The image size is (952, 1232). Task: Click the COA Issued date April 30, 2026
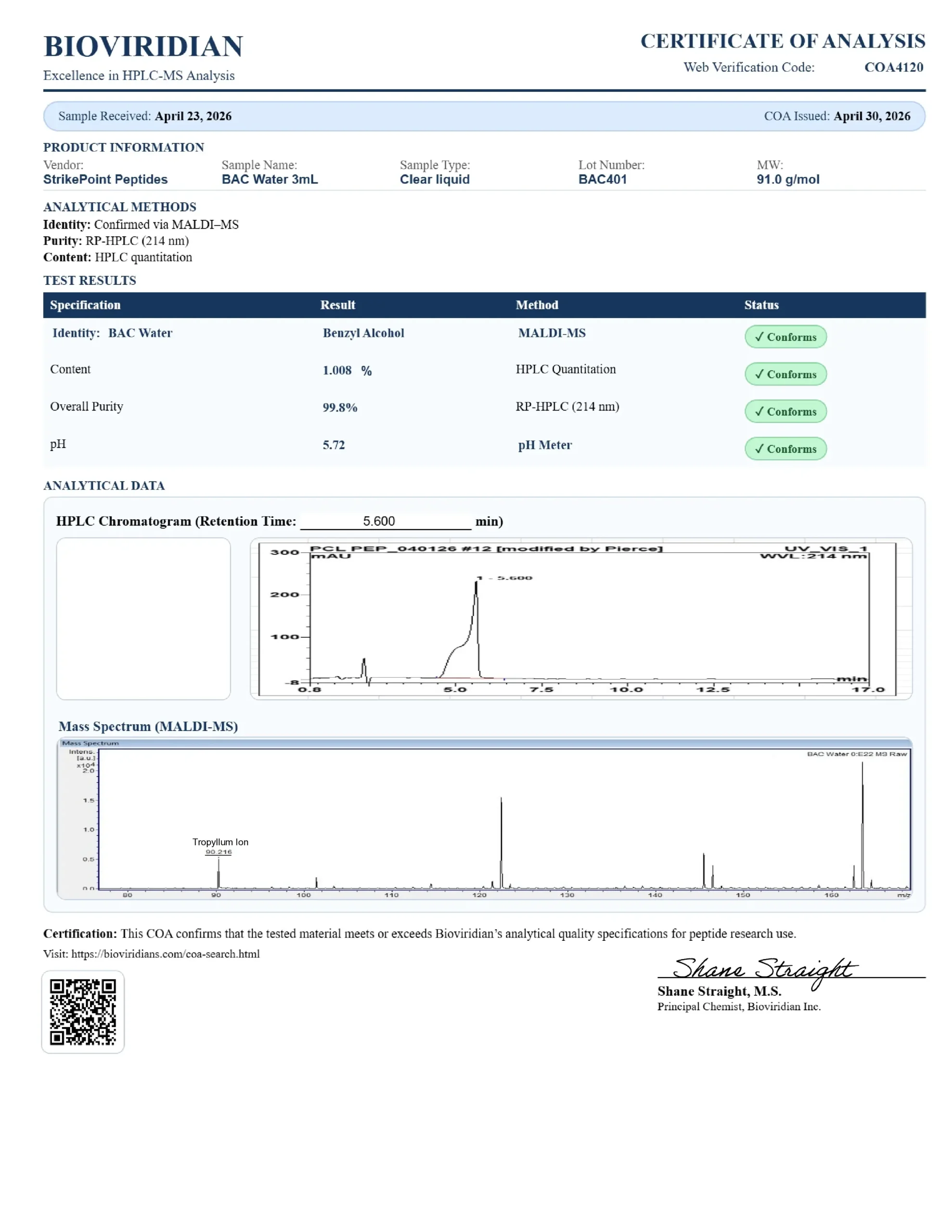(872, 116)
